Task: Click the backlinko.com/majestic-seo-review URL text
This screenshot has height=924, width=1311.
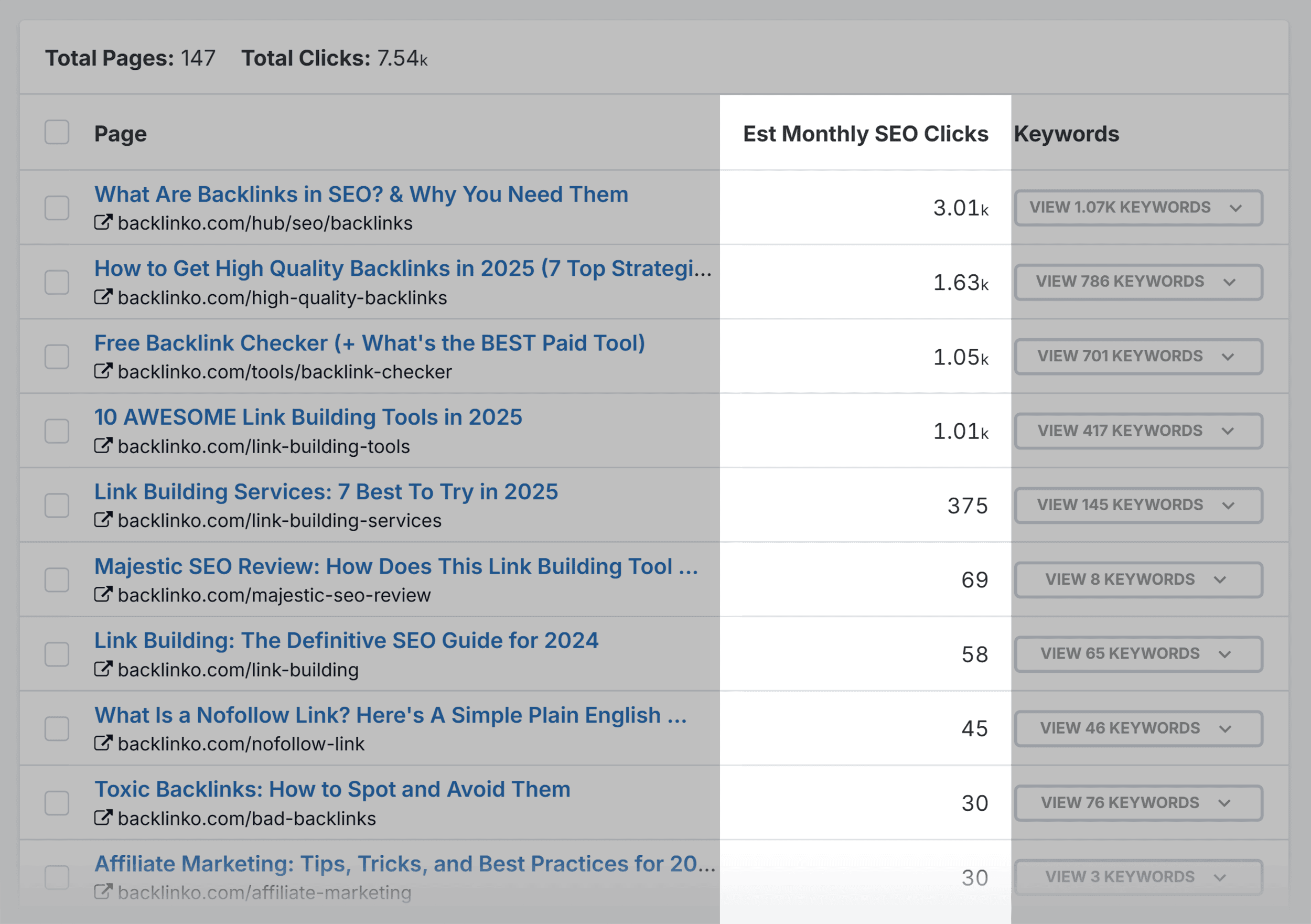Action: [274, 596]
